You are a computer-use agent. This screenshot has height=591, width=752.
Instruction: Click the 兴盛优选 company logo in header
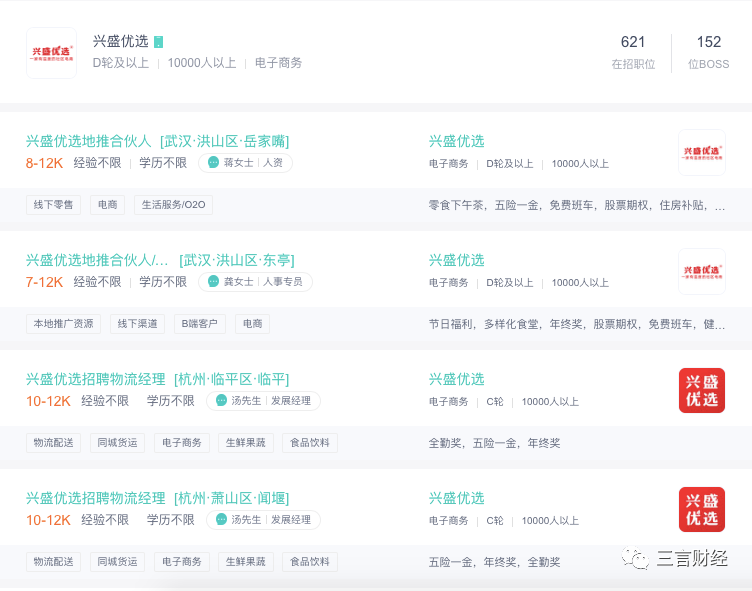pyautogui.click(x=51, y=53)
